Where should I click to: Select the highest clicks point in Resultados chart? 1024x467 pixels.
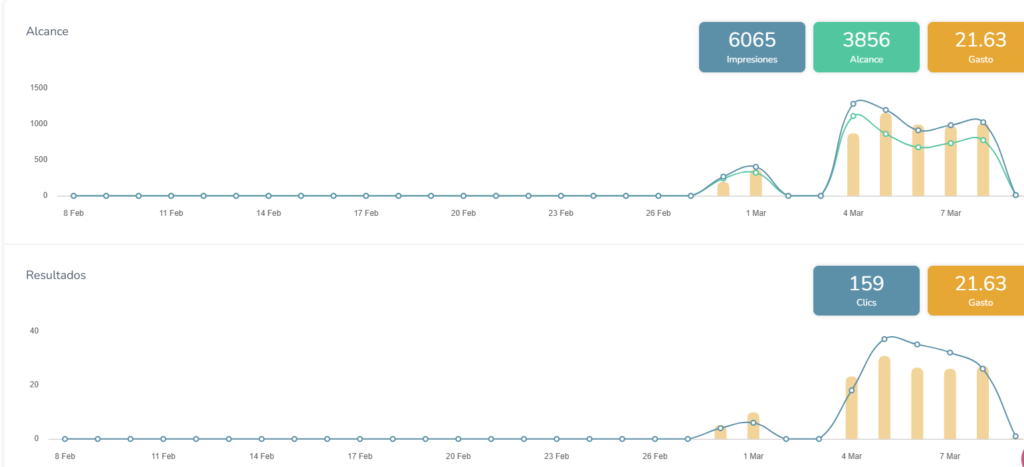(885, 339)
